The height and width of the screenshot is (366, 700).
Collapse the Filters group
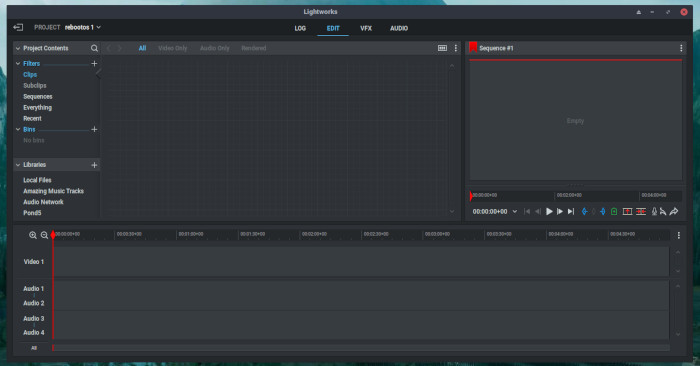click(x=18, y=64)
